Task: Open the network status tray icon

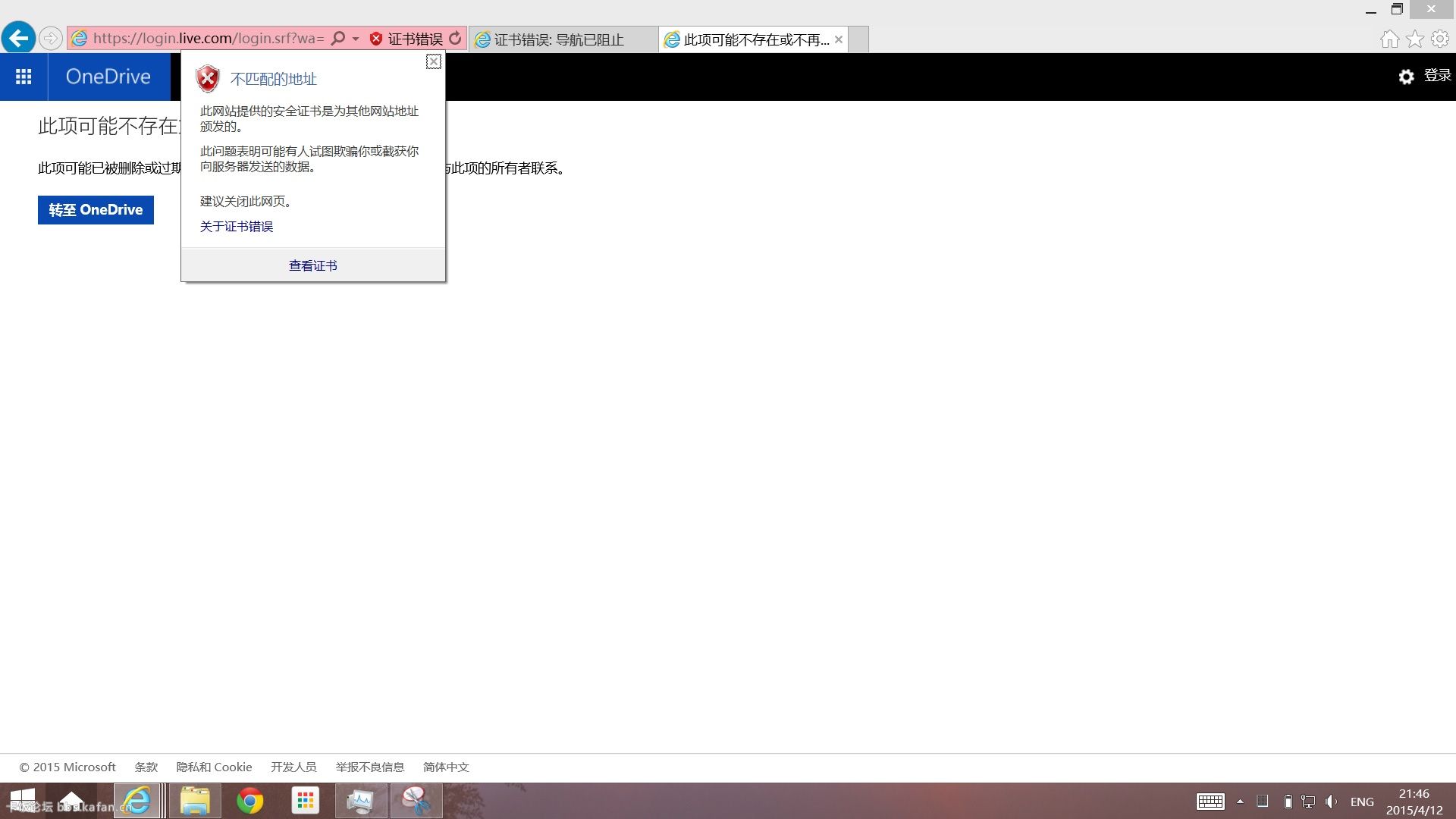Action: tap(1309, 802)
